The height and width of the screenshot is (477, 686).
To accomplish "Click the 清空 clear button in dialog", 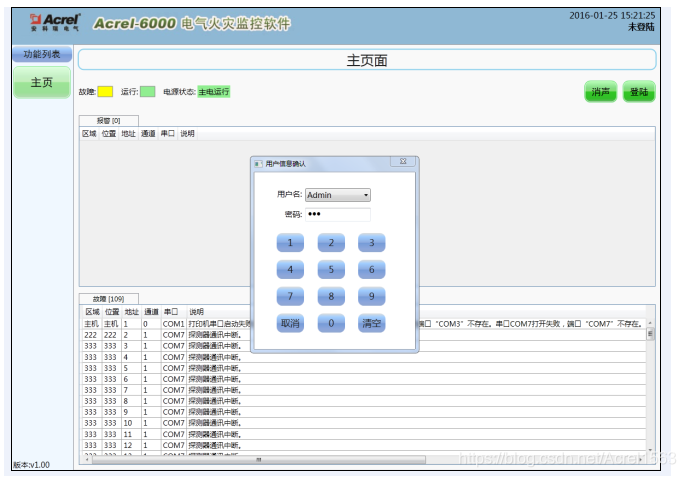I will click(371, 323).
